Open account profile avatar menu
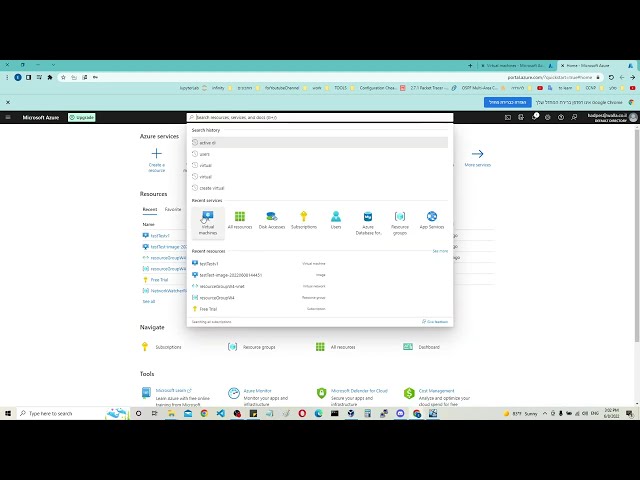The height and width of the screenshot is (480, 640). (x=633, y=117)
